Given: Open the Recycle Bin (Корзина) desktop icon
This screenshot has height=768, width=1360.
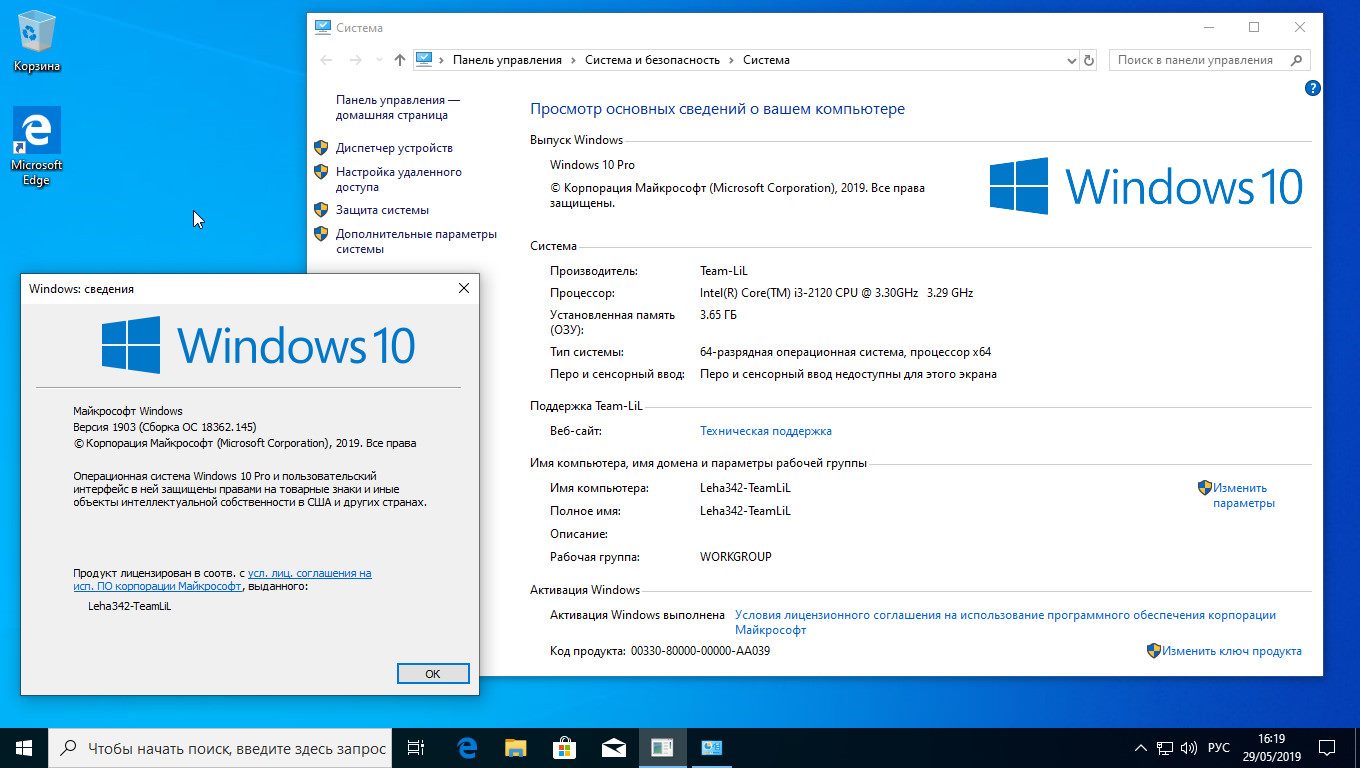Looking at the screenshot, I should [x=37, y=42].
